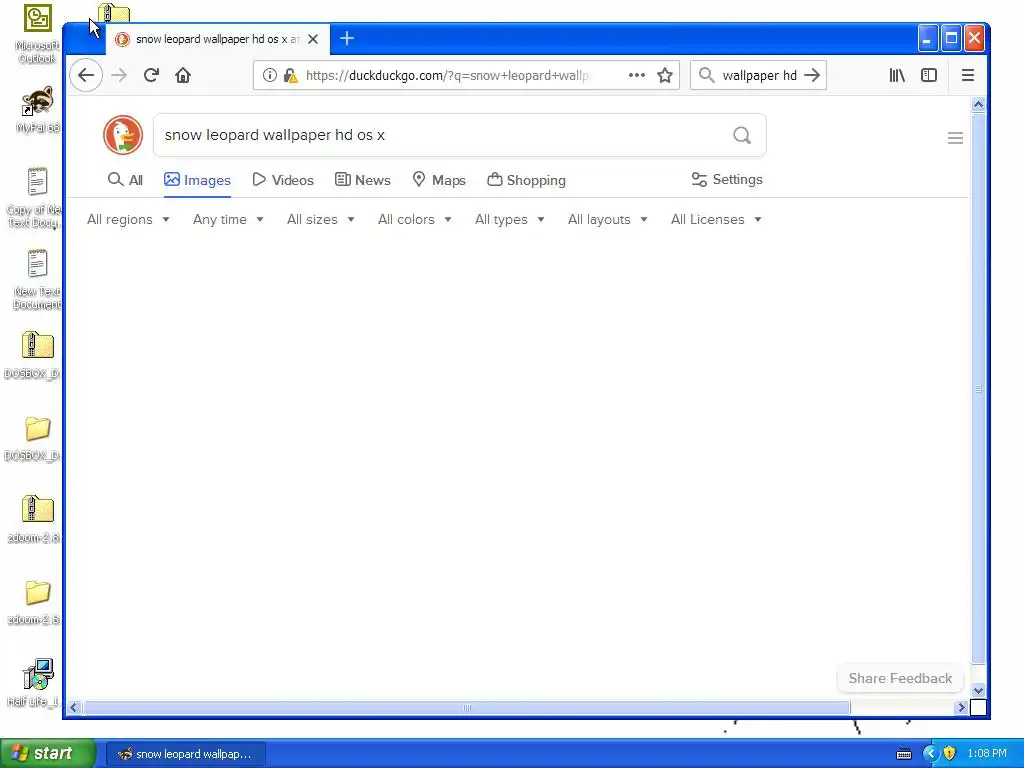
Task: Open MyPal 68 desktop shortcut
Action: (x=38, y=110)
